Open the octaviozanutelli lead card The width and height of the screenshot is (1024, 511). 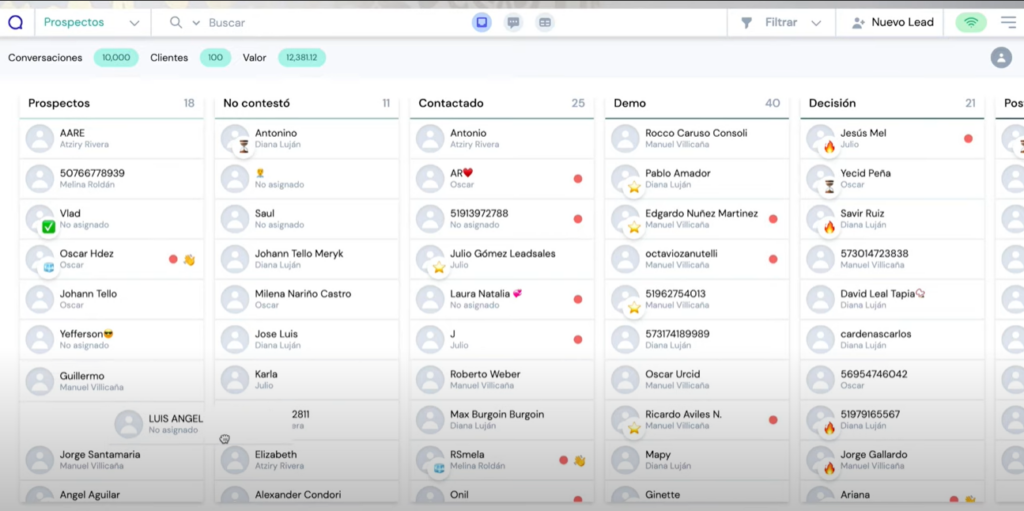point(697,259)
